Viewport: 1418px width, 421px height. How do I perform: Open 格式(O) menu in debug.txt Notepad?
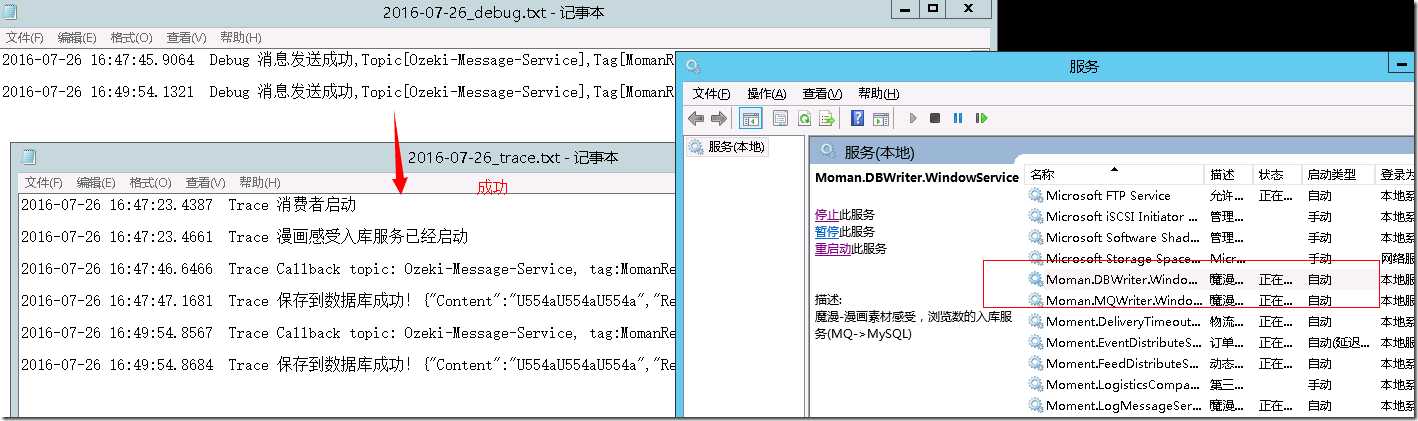coord(132,38)
